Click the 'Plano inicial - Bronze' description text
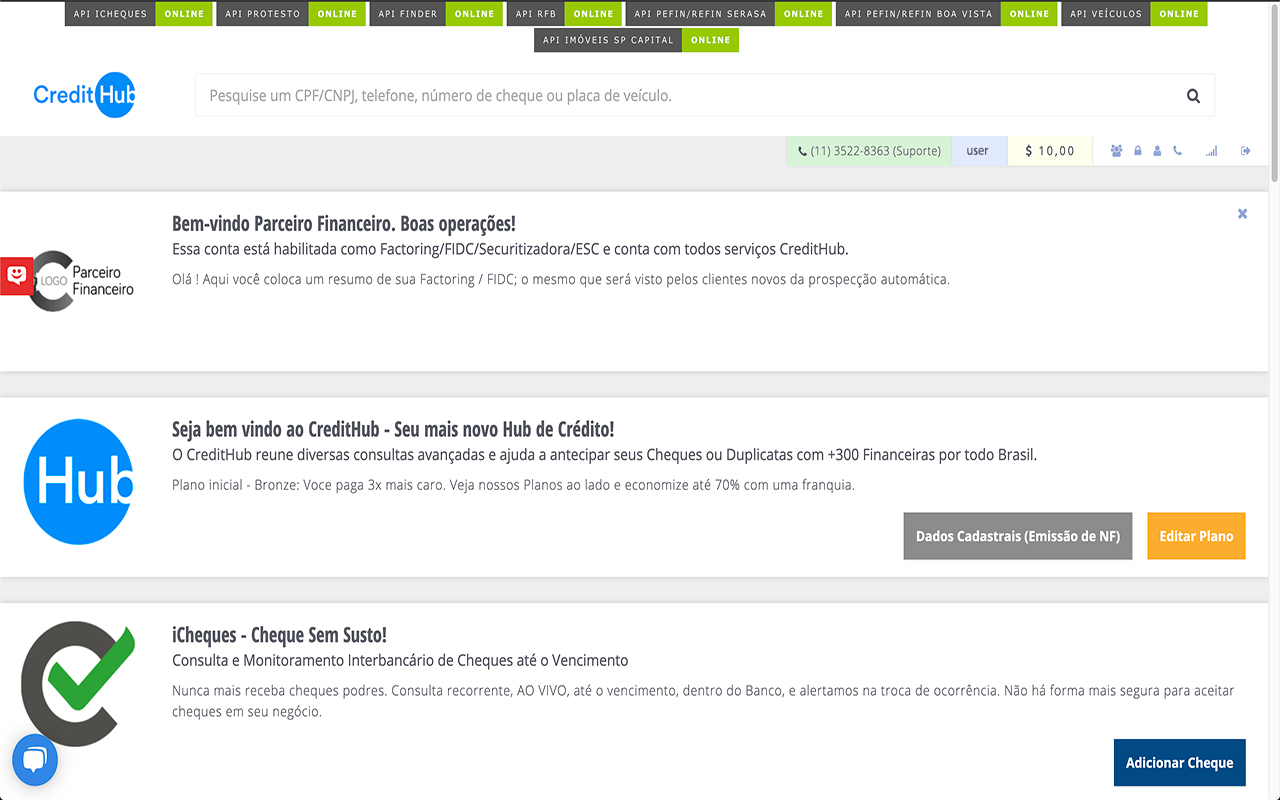 click(513, 485)
